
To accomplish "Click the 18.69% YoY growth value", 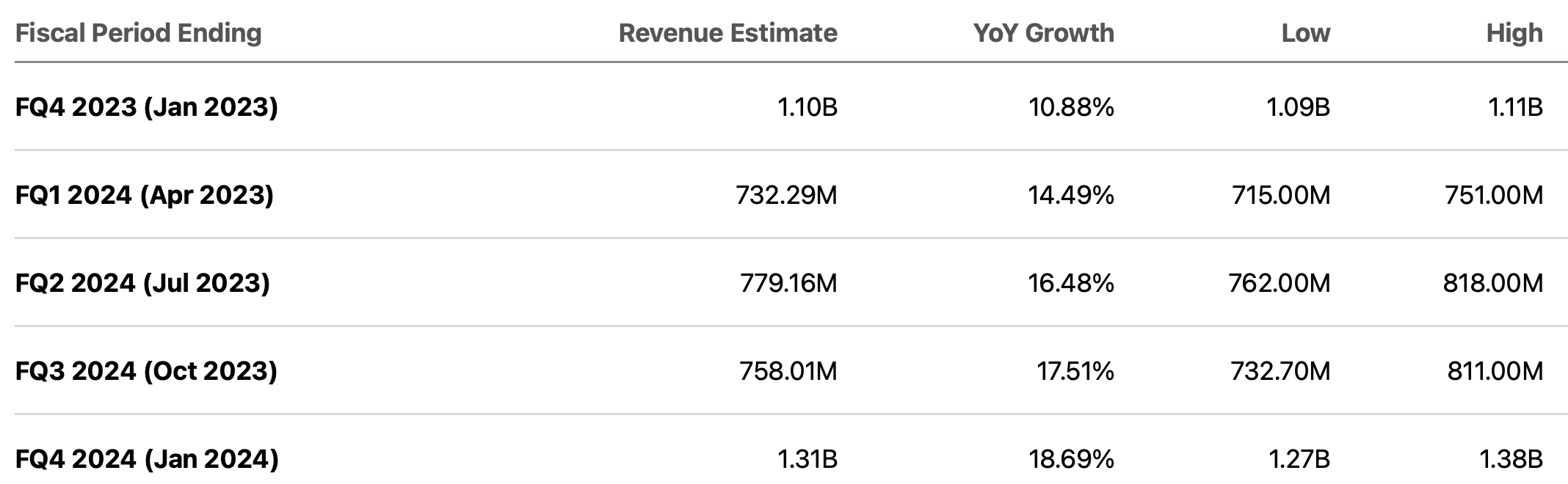I will [x=1071, y=459].
